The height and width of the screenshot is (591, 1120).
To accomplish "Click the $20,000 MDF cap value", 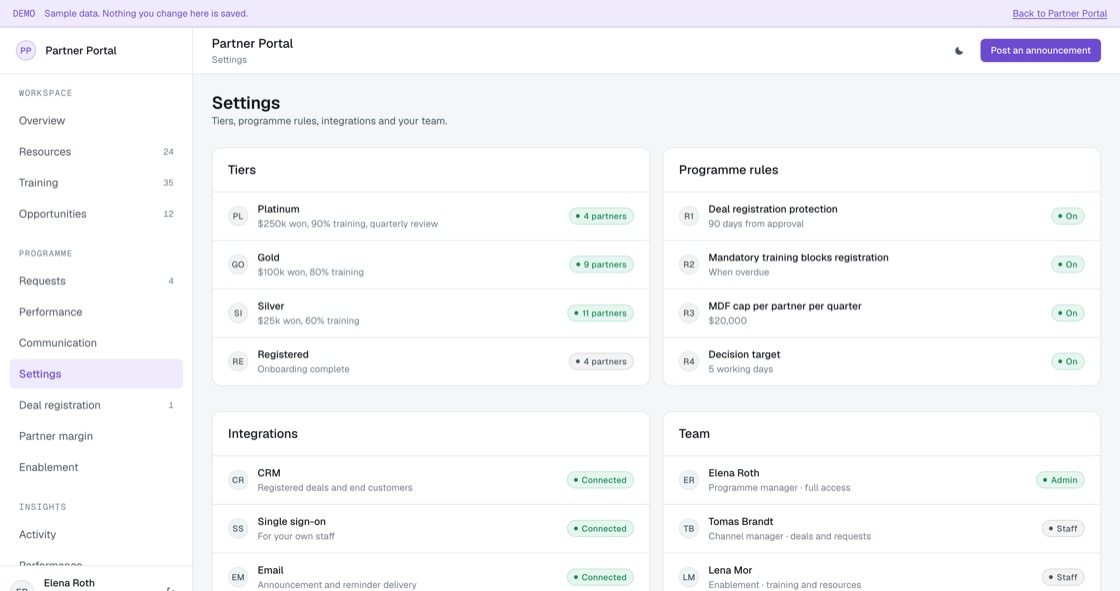I will pyautogui.click(x=727, y=321).
